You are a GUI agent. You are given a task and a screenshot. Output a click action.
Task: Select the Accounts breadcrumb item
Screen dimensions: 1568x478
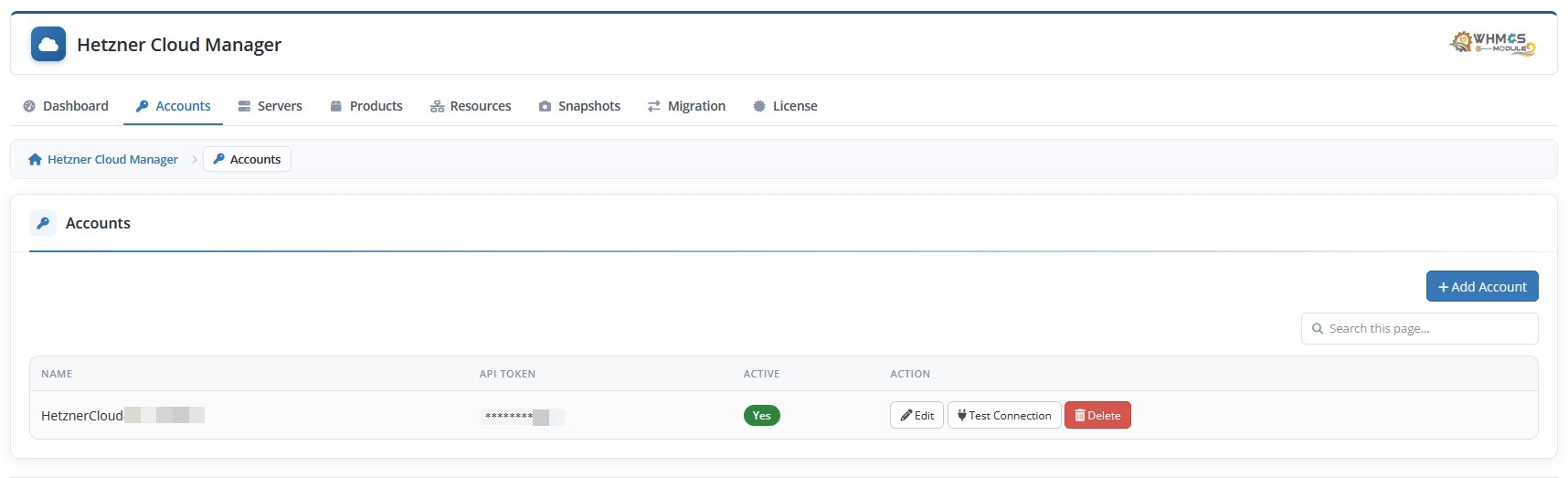click(x=247, y=159)
